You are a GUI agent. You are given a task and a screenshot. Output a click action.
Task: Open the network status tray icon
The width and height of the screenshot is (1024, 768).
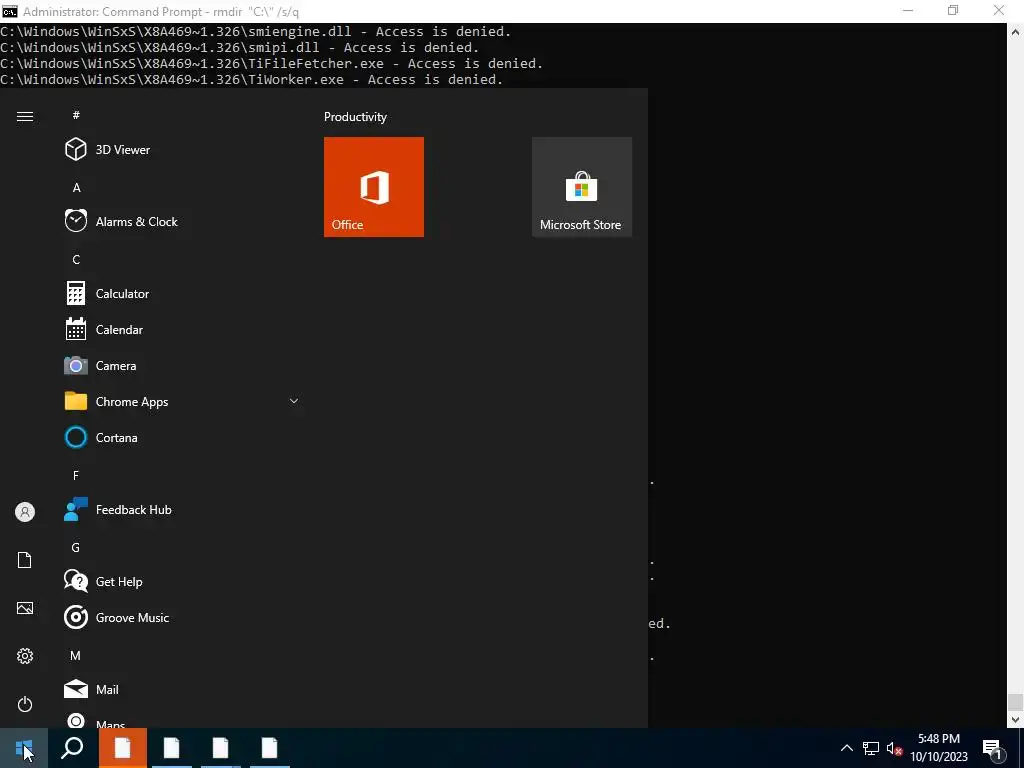[871, 748]
